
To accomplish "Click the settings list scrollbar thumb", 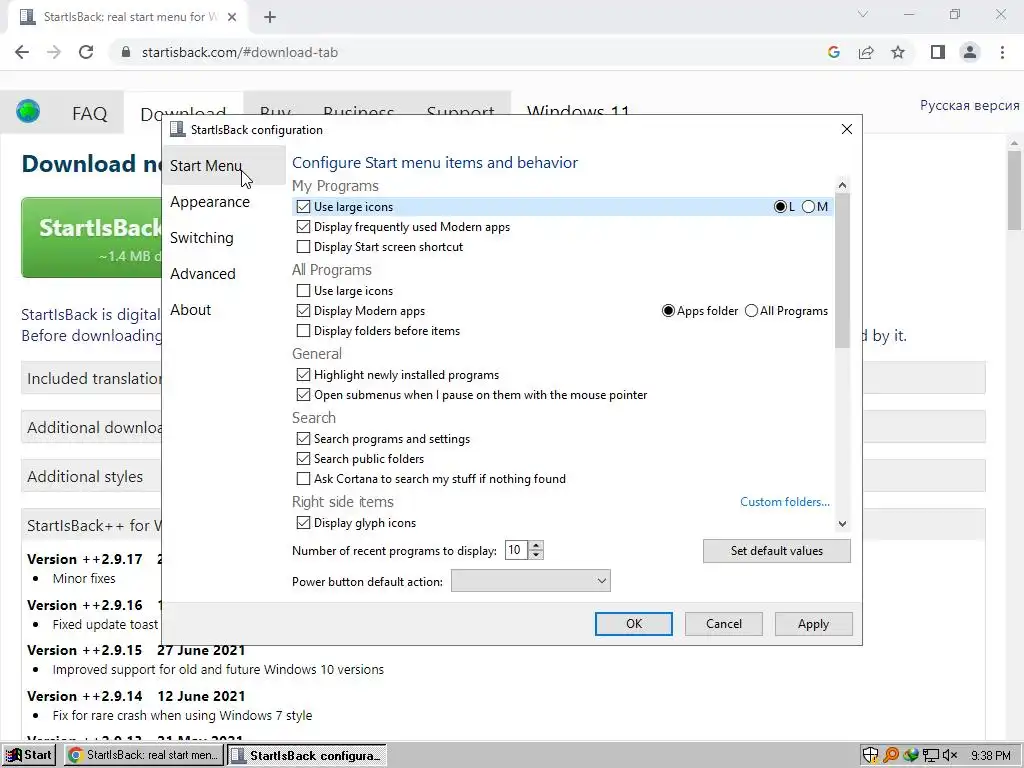I will coord(842,270).
